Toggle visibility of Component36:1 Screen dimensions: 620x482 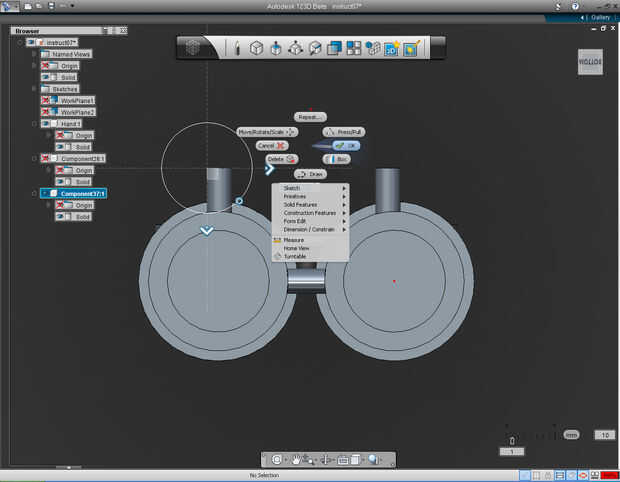[46, 158]
